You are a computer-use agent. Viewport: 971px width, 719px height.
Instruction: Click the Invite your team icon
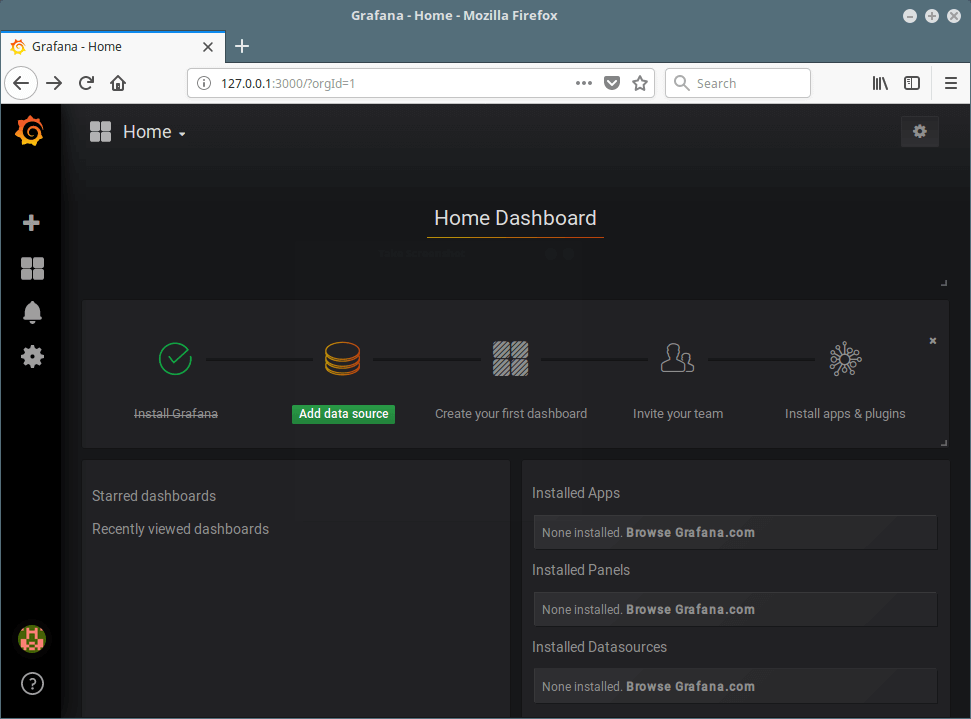pos(677,358)
